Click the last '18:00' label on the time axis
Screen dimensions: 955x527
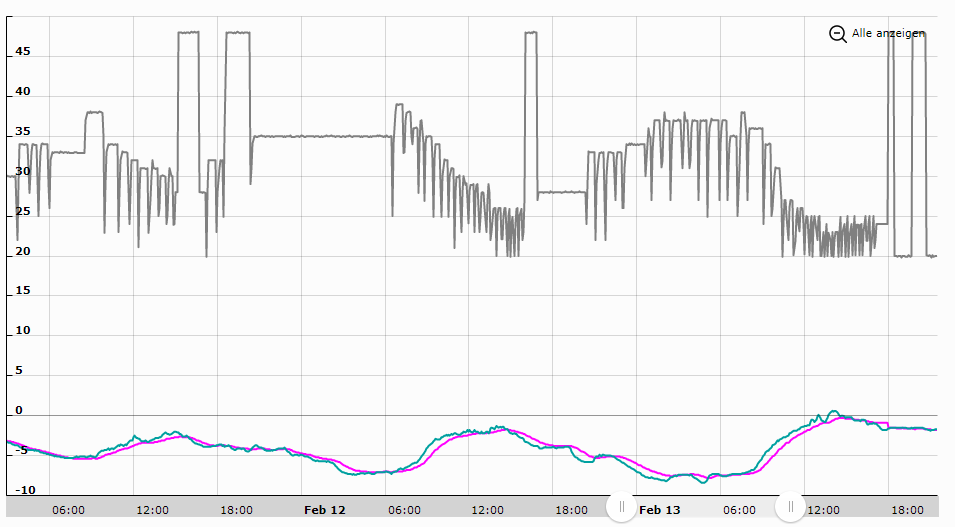pyautogui.click(x=907, y=510)
